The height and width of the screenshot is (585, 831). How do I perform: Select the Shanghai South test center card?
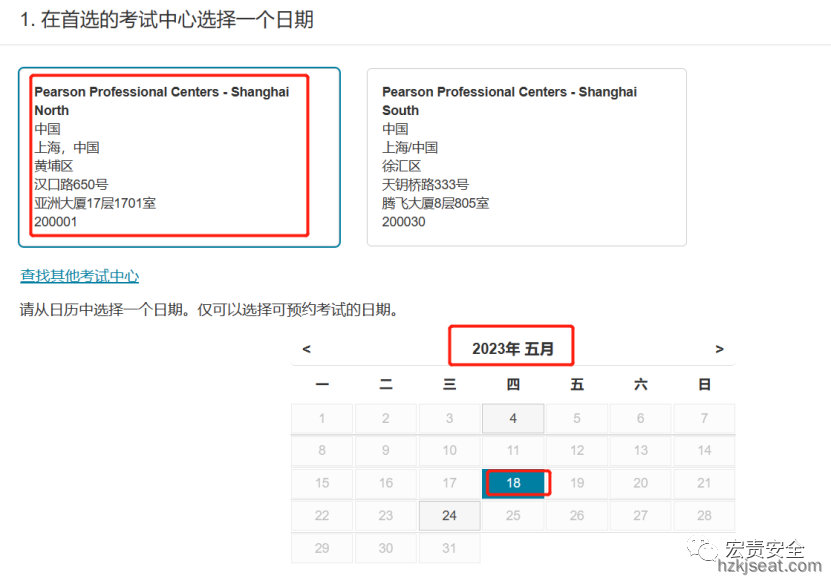click(x=527, y=157)
